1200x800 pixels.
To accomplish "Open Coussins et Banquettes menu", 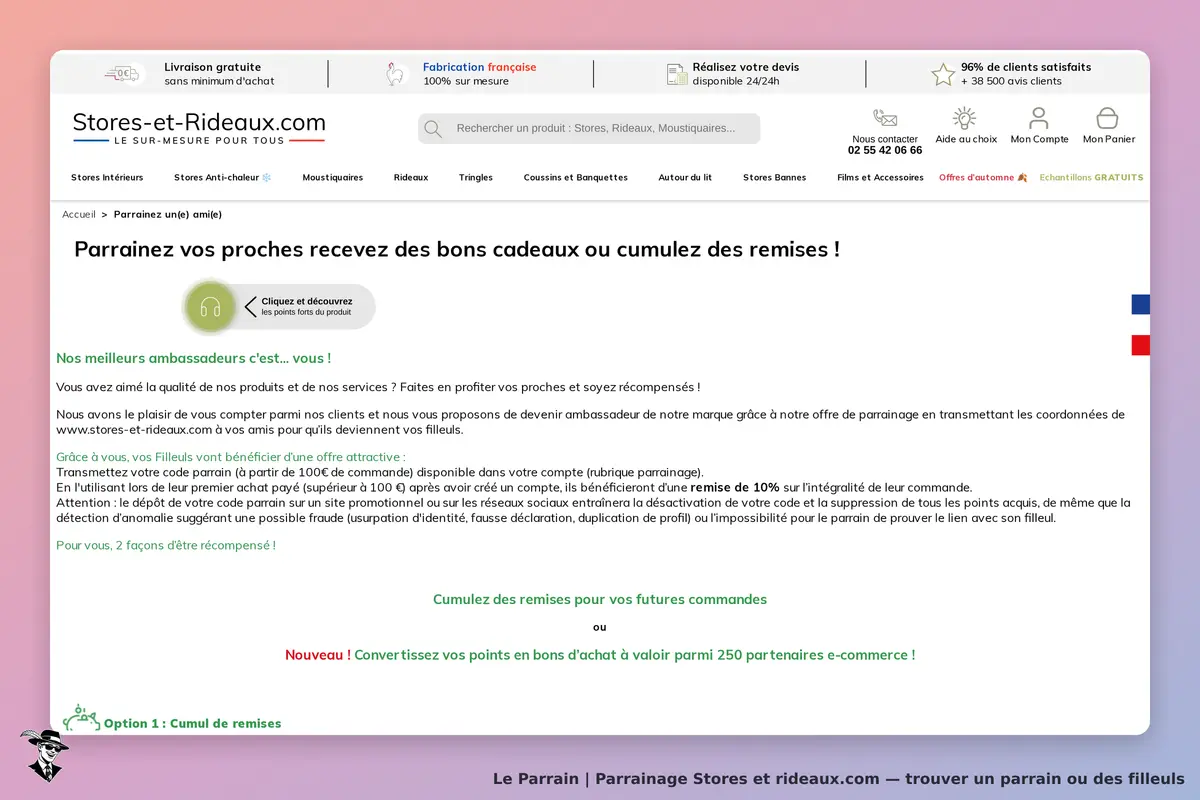I will coord(576,177).
